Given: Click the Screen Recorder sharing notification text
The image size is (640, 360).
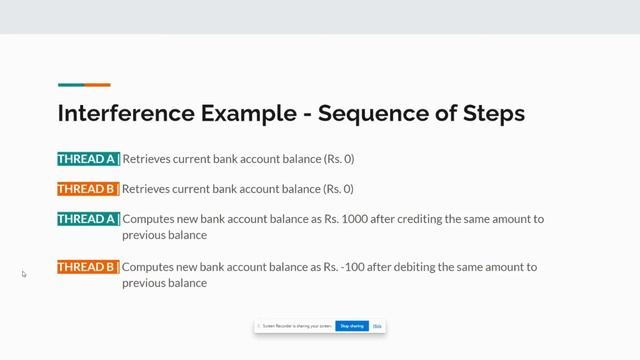Looking at the screenshot, I should (x=297, y=326).
